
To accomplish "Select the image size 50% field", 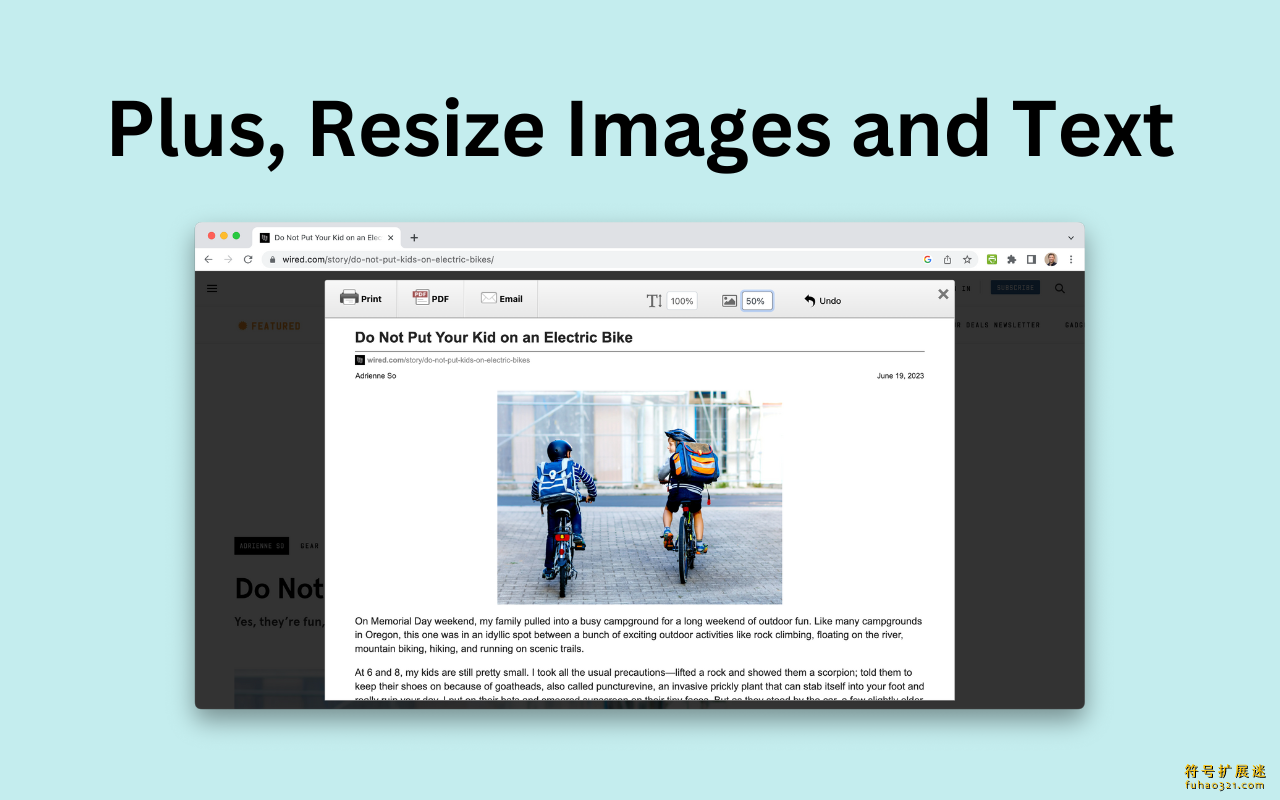I will 757,300.
